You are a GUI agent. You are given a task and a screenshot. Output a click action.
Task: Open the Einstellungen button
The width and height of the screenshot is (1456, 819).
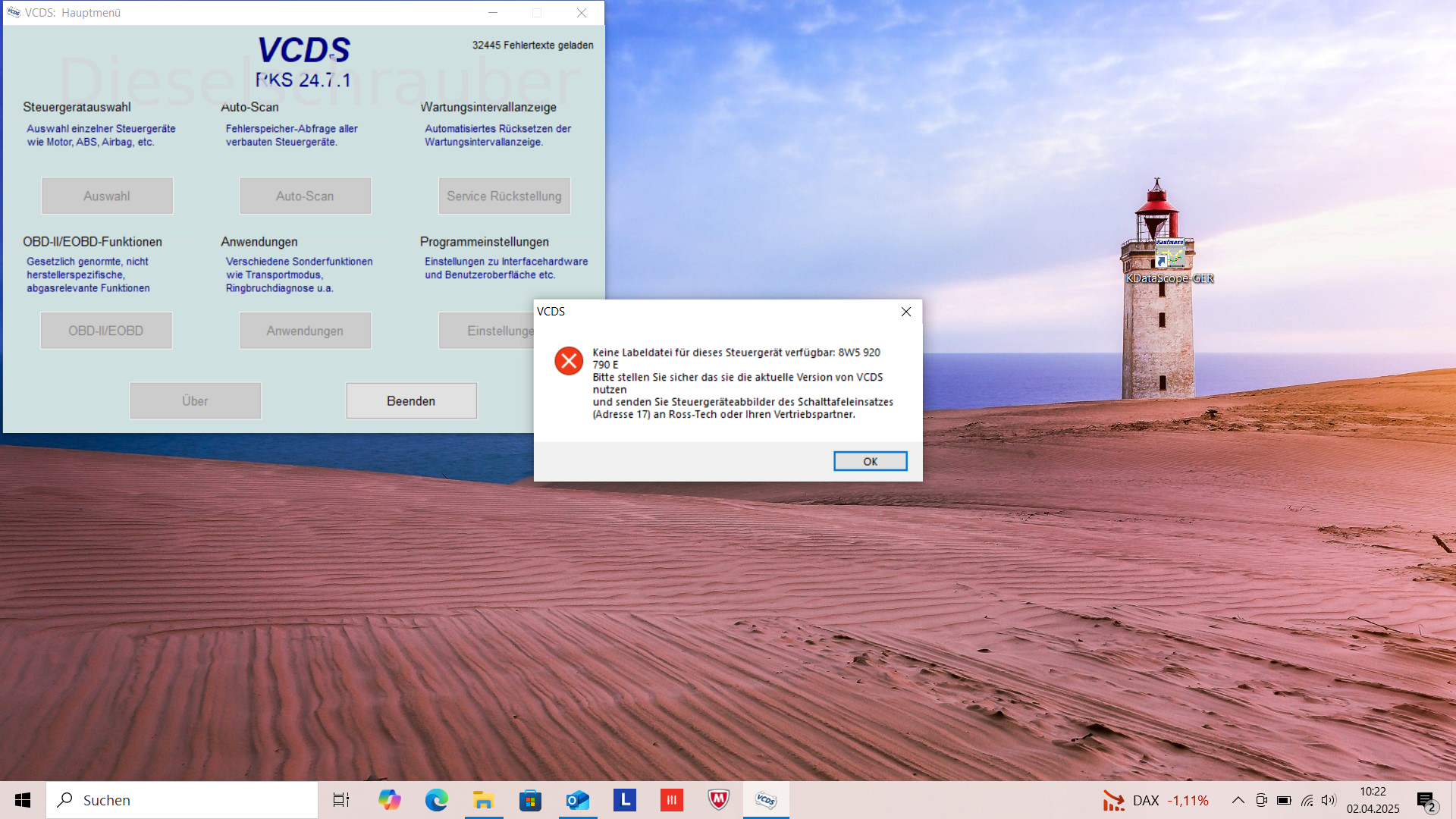[x=487, y=331]
